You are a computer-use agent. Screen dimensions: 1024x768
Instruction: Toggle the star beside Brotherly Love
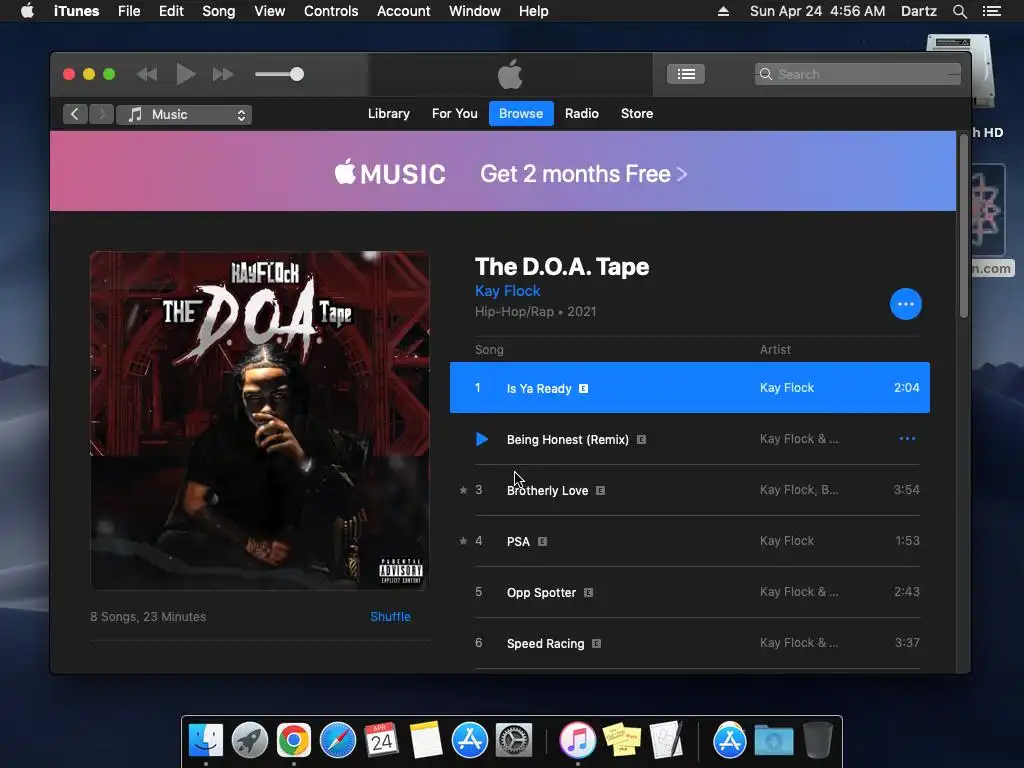point(463,490)
